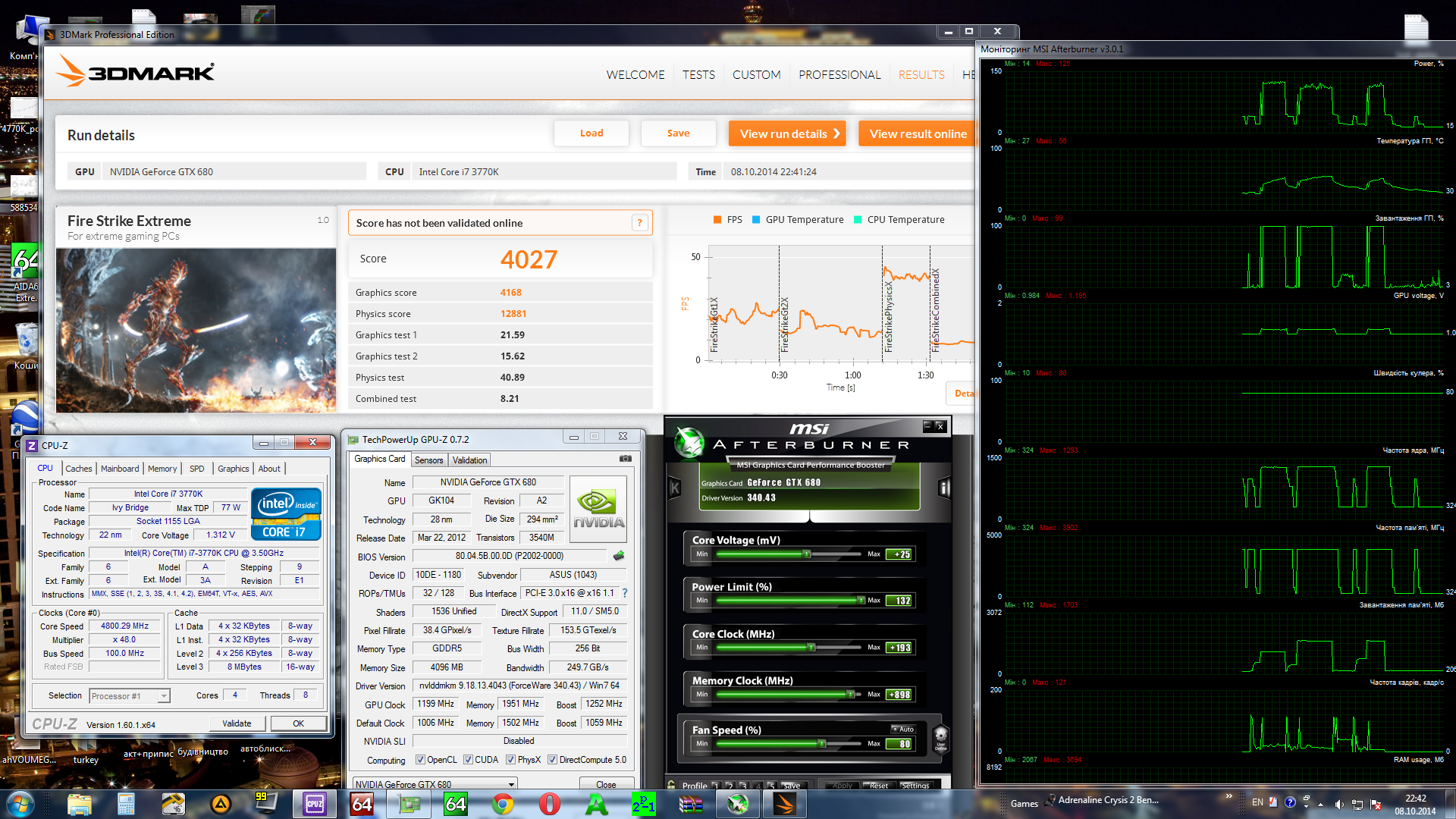The width and height of the screenshot is (1456, 819).
Task: Click the GPU-Z screenshot camera icon
Action: [x=625, y=459]
